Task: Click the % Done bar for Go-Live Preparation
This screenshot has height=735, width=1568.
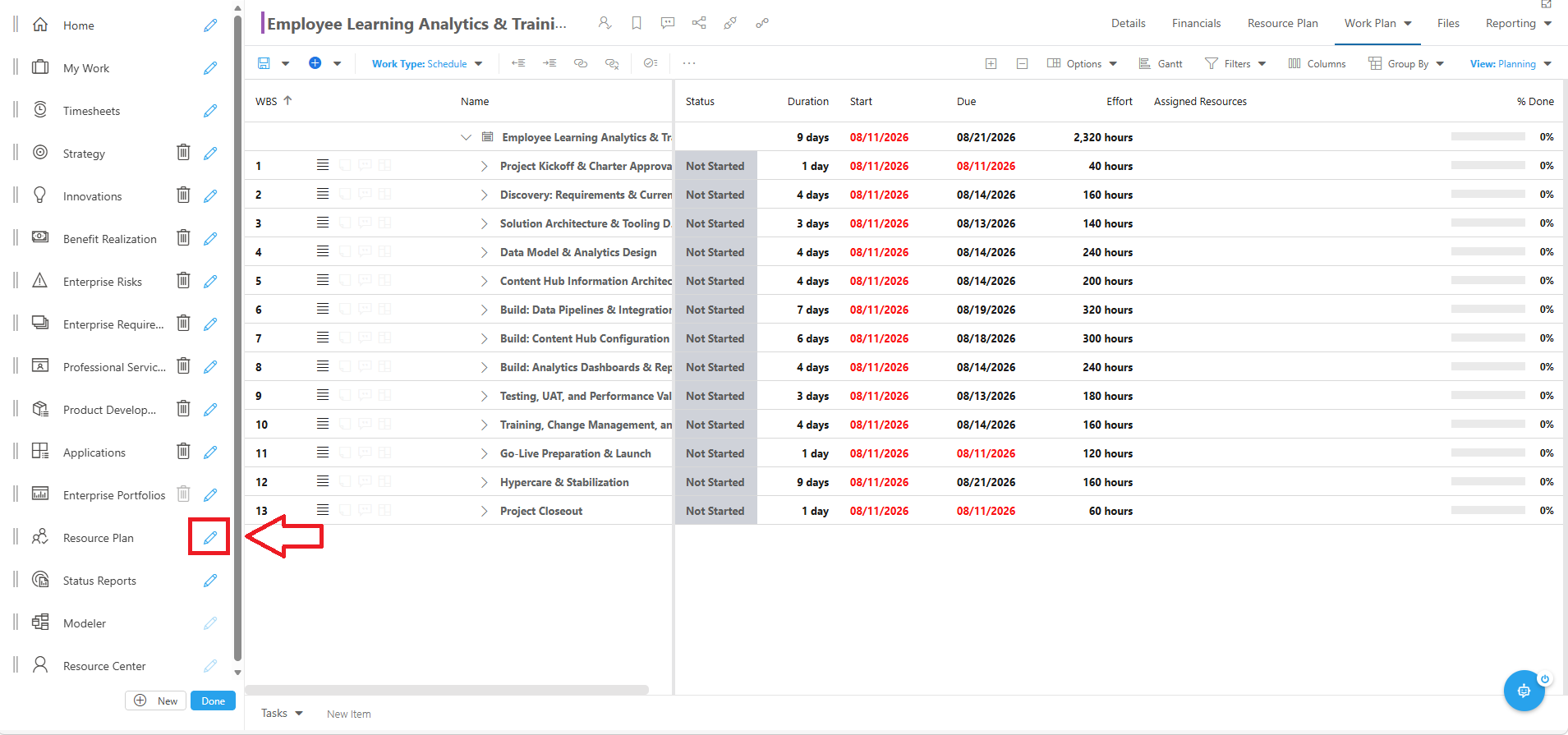Action: click(1488, 452)
